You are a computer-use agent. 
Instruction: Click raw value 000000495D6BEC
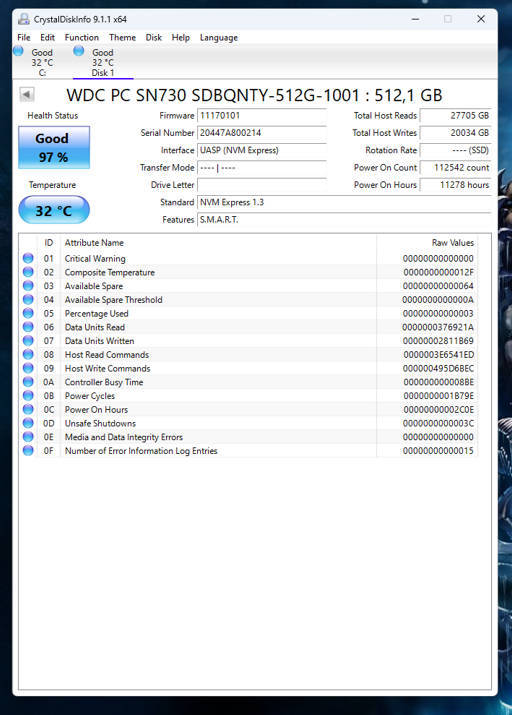click(x=439, y=368)
